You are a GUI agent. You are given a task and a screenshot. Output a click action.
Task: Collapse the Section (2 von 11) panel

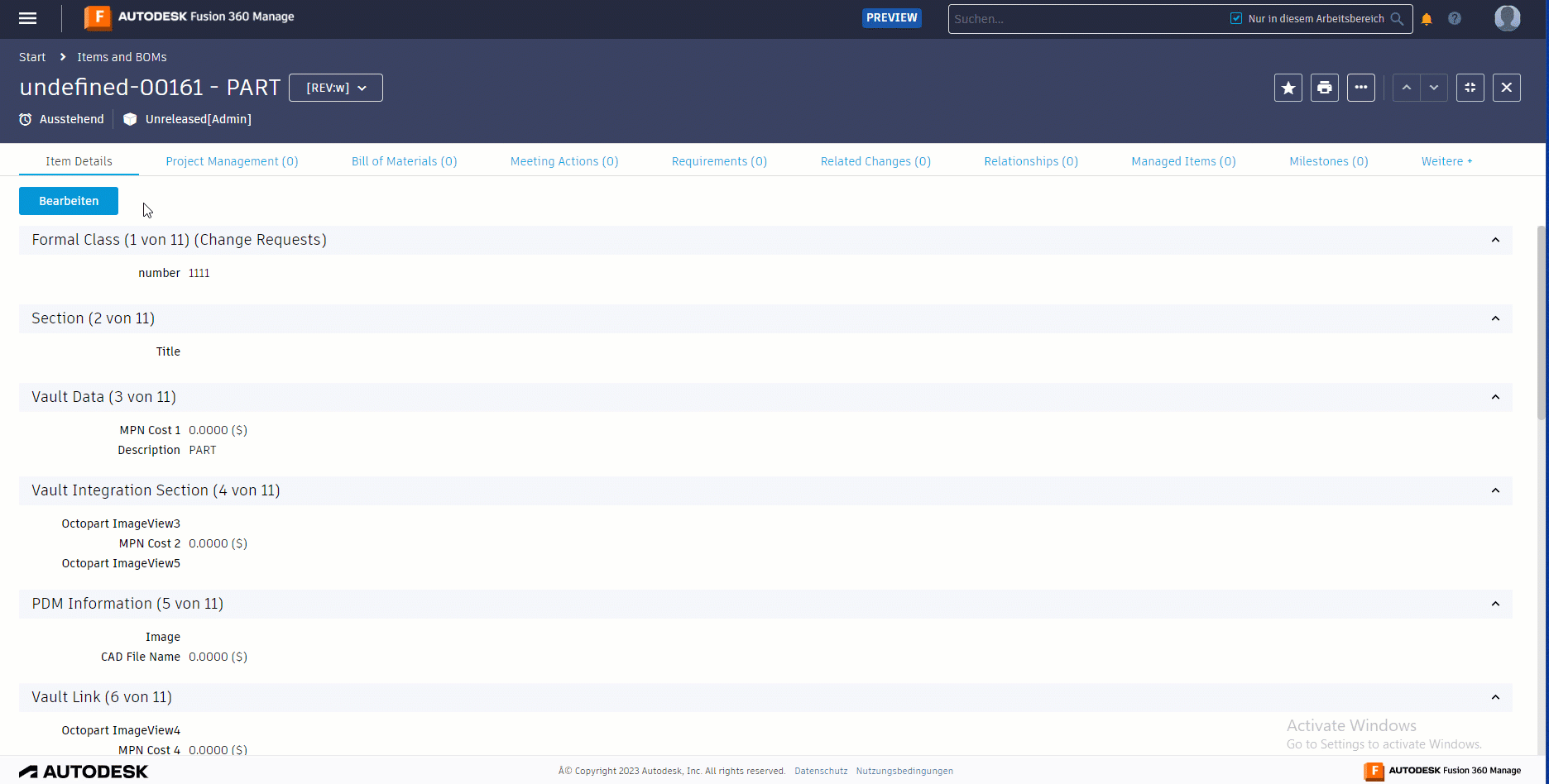(x=1495, y=318)
